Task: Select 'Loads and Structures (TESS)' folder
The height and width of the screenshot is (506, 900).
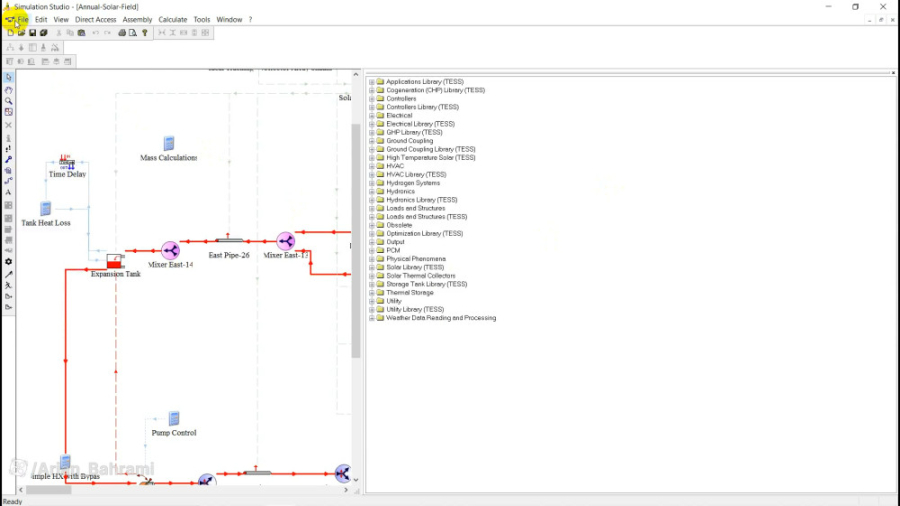Action: tap(426, 217)
